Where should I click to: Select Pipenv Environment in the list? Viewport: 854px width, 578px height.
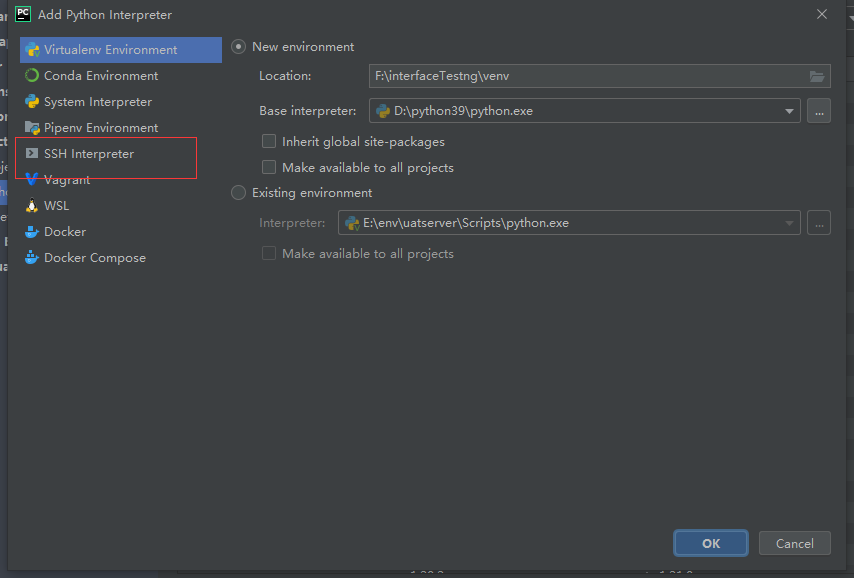tap(121, 128)
